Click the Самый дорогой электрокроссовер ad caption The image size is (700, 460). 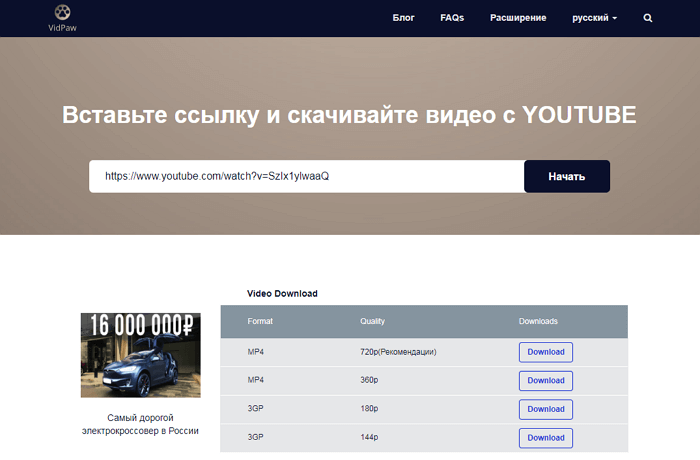point(140,423)
